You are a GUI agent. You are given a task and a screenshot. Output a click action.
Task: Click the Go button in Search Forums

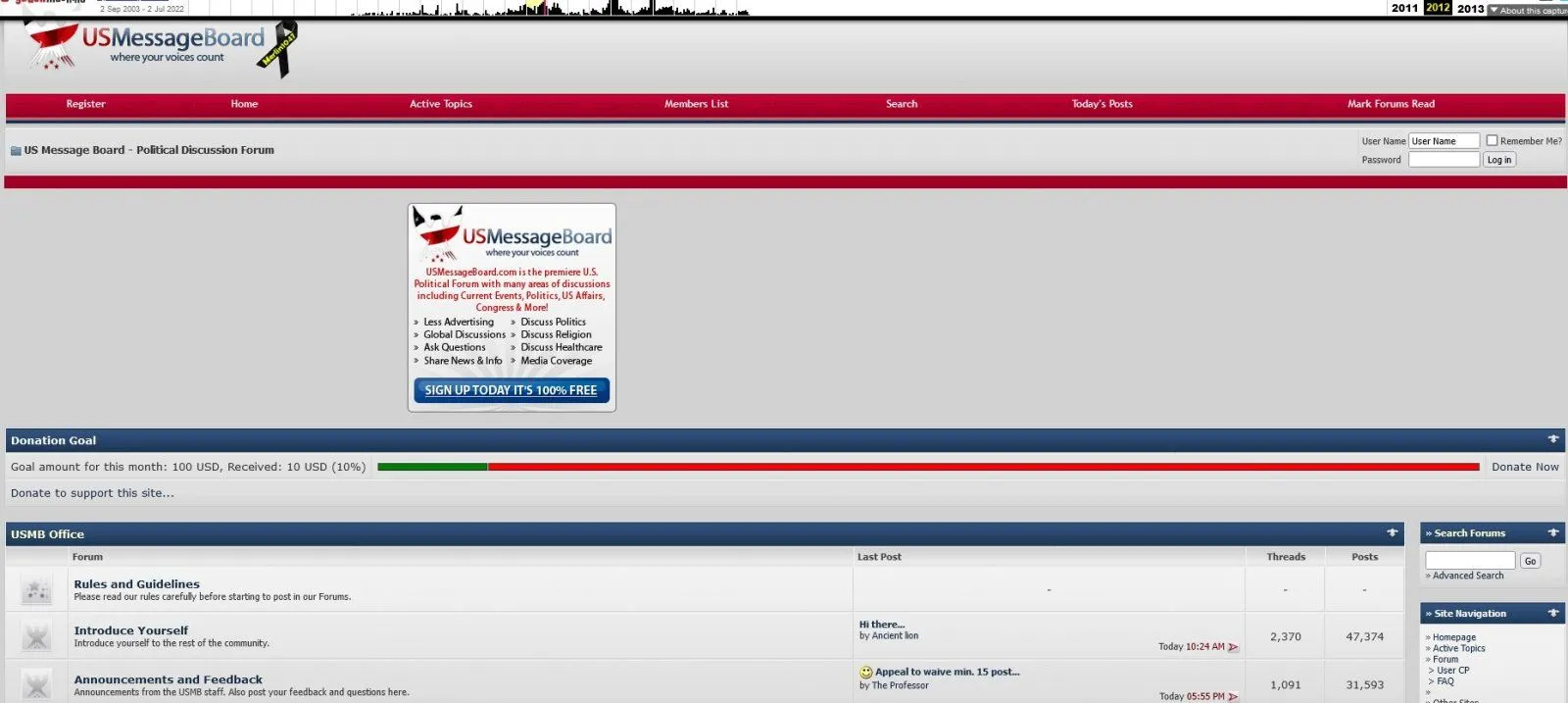tap(1530, 561)
